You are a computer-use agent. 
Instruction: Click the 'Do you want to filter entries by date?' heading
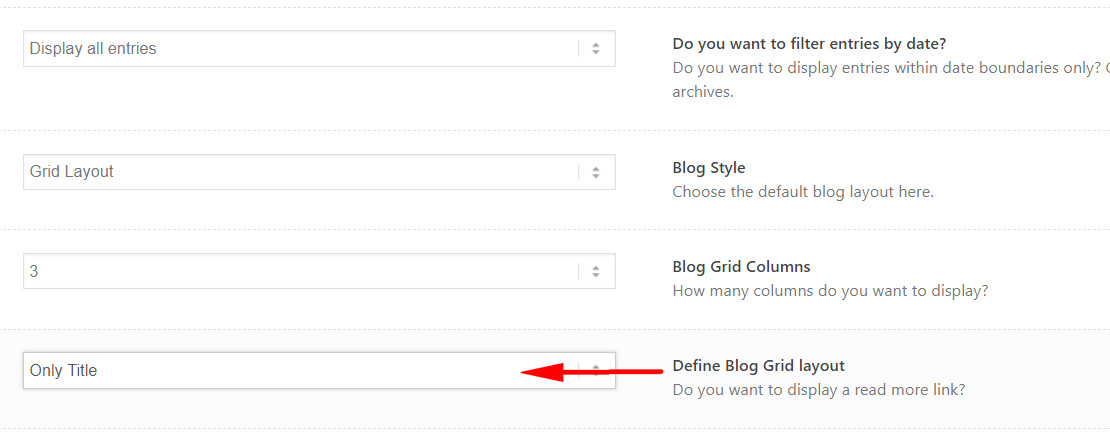(809, 44)
